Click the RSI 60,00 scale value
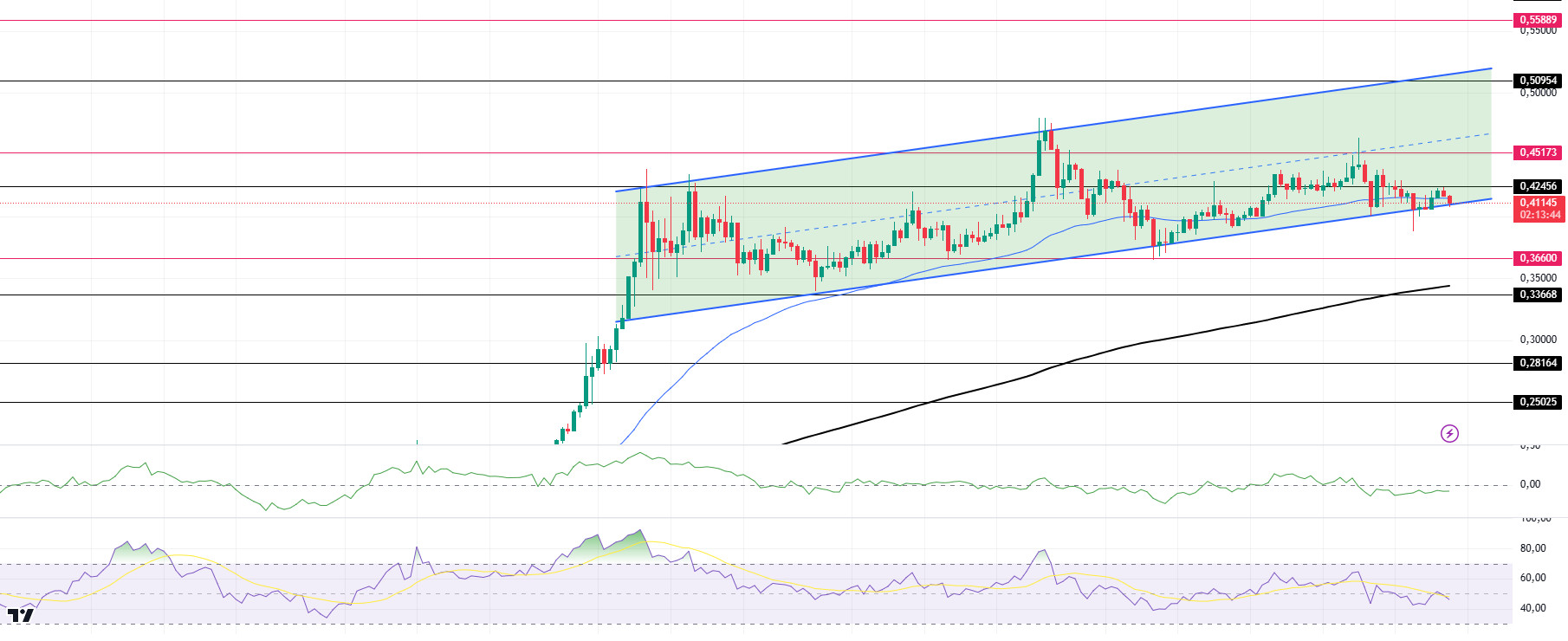The height and width of the screenshot is (641, 1568). [x=1532, y=578]
